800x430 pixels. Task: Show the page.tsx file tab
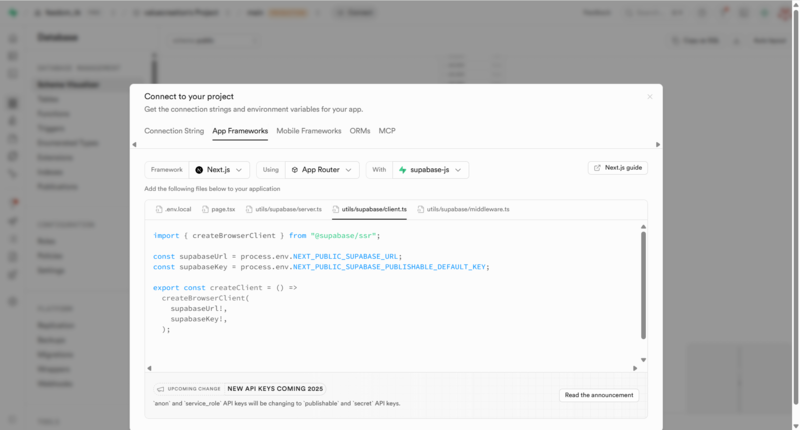[x=218, y=209]
